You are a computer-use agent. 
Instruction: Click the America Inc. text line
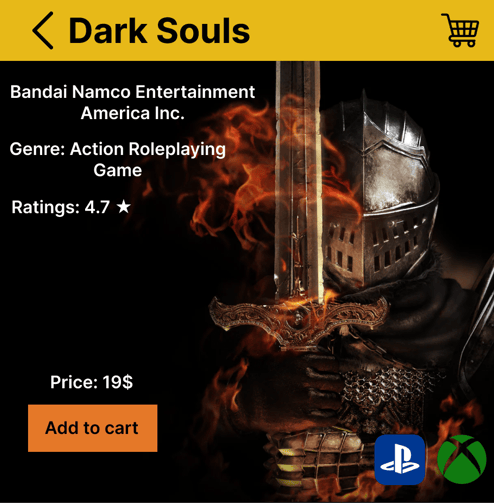132,113
